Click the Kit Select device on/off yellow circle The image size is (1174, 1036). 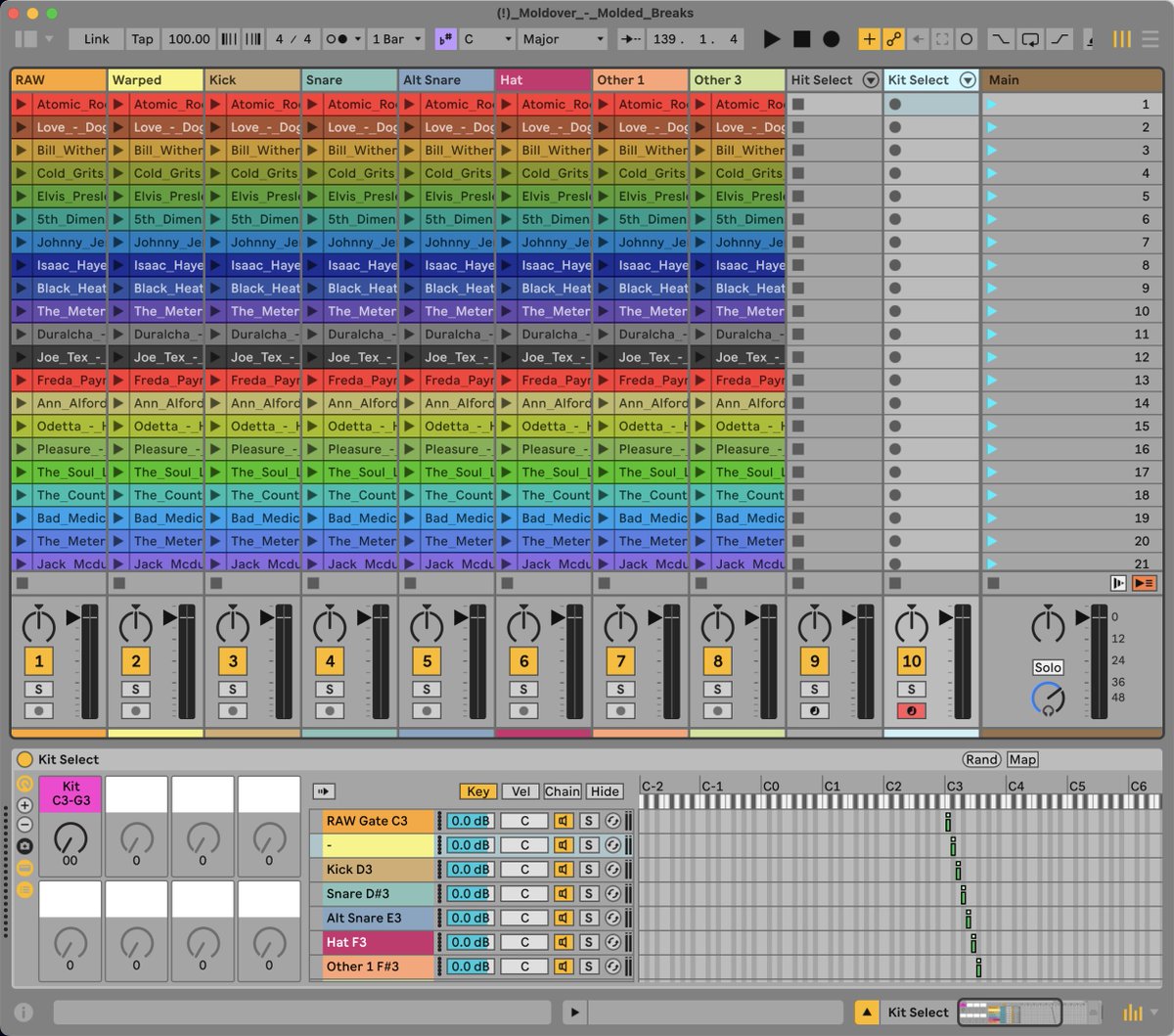(24, 759)
